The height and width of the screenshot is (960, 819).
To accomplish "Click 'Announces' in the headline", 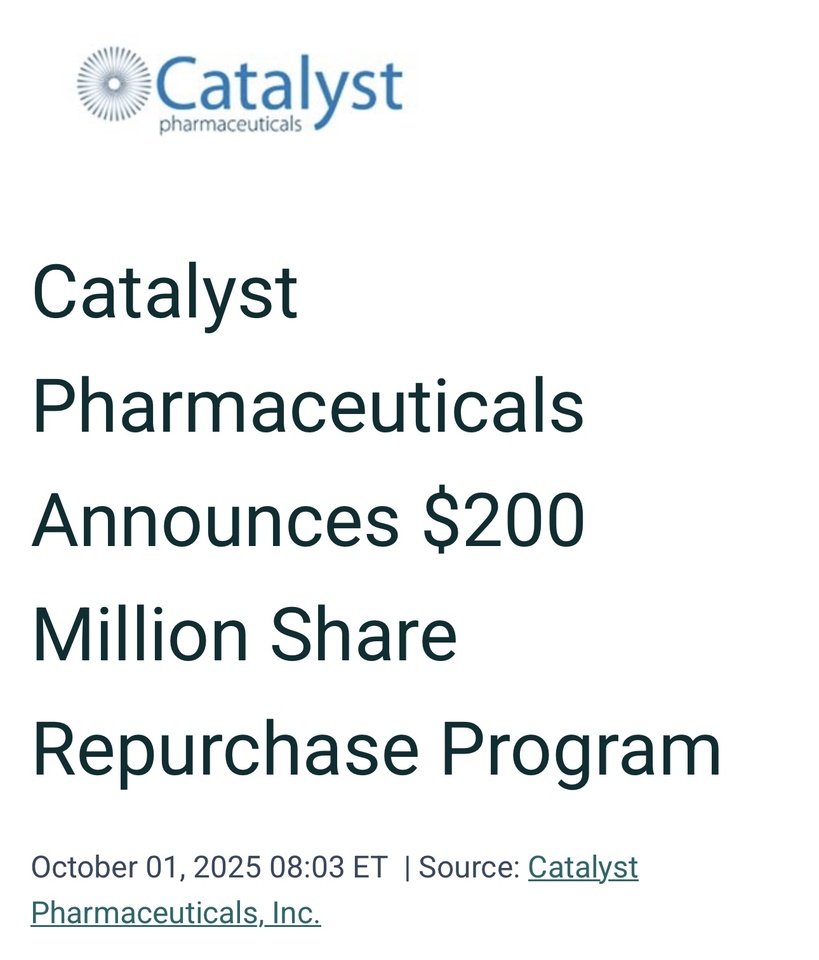I will tap(215, 521).
